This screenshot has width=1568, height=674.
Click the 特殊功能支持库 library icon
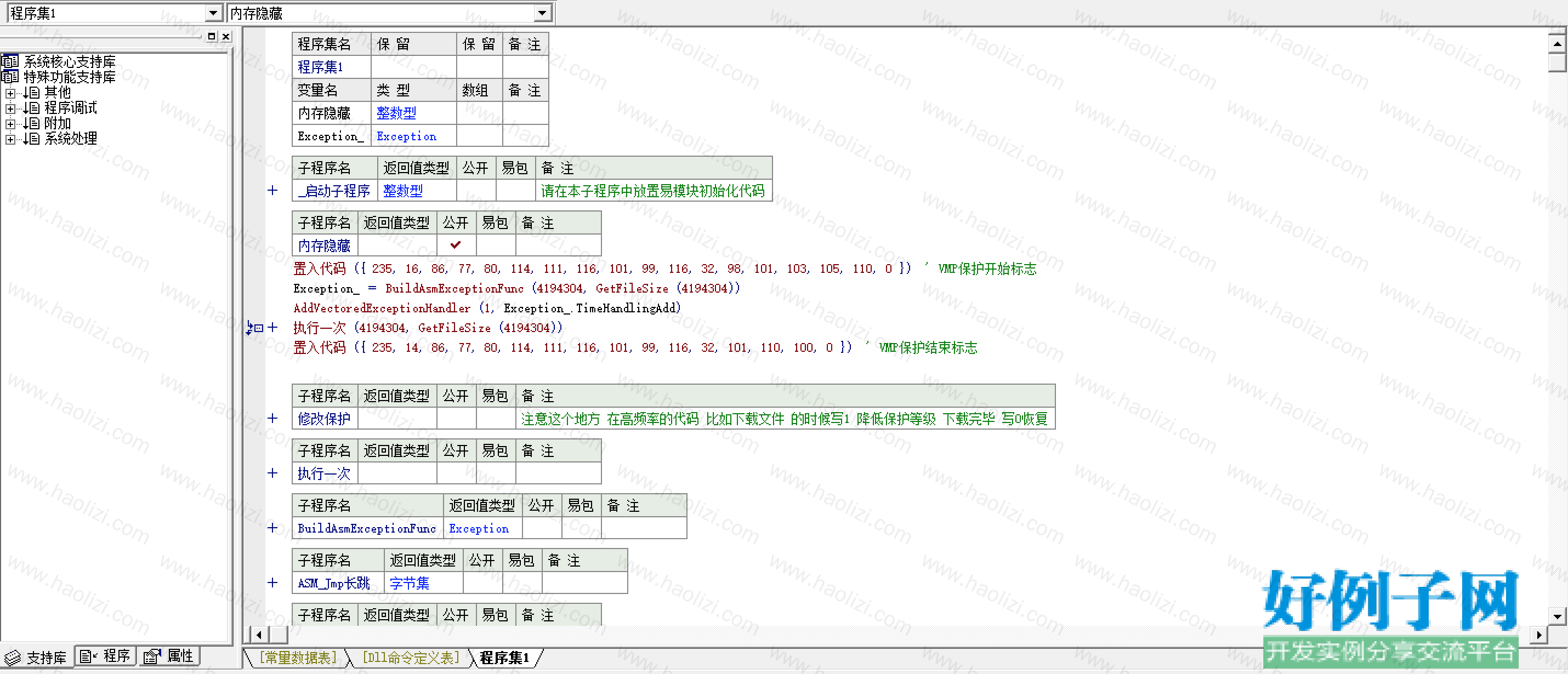click(10, 77)
